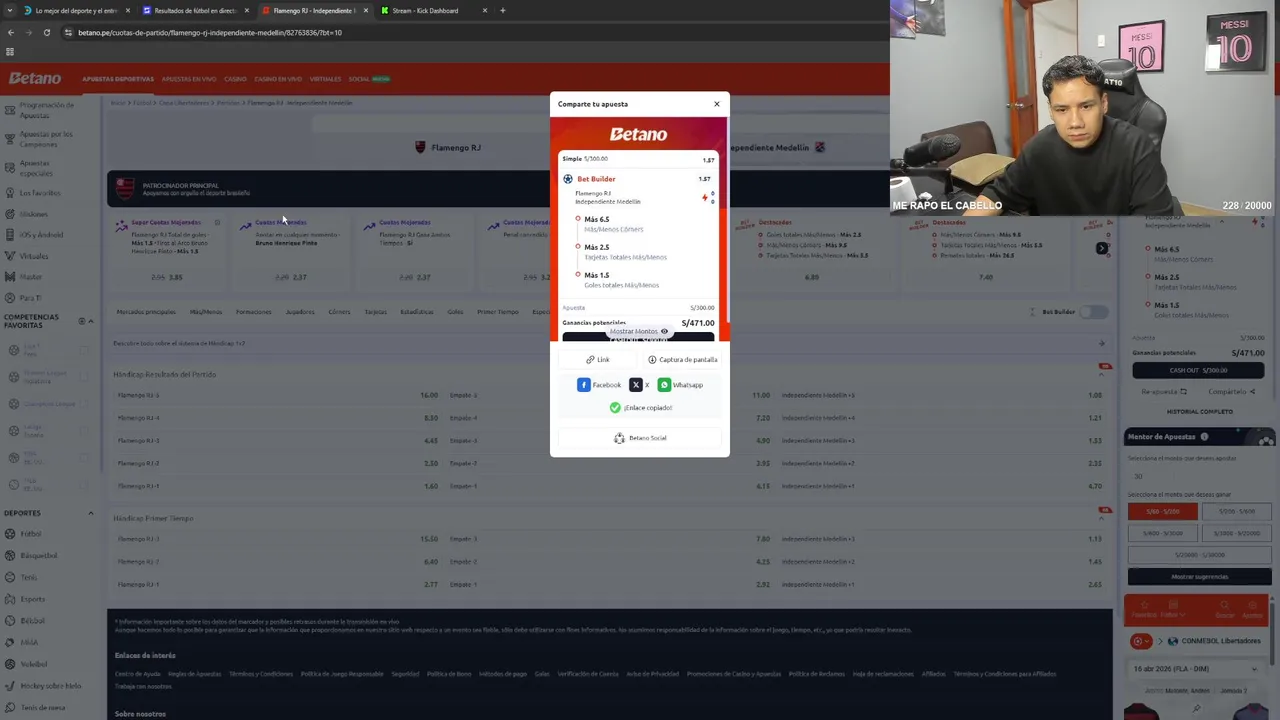The width and height of the screenshot is (1280, 720).
Task: Switch to Mercados principales tab
Action: point(146,312)
